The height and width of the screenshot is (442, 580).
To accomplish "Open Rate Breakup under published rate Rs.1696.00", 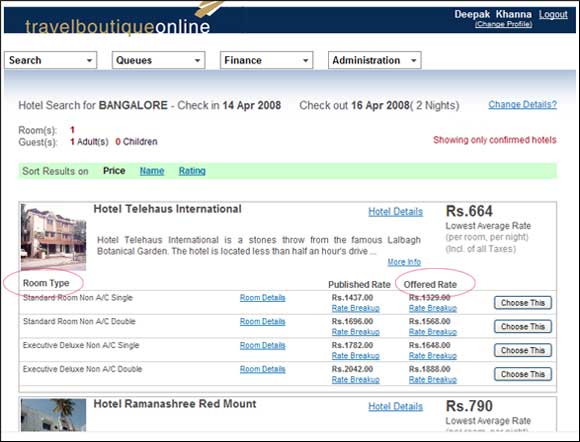I will pos(355,332).
